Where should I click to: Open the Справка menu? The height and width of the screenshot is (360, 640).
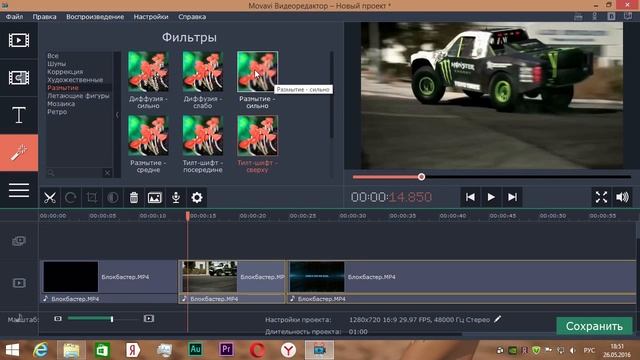click(192, 17)
